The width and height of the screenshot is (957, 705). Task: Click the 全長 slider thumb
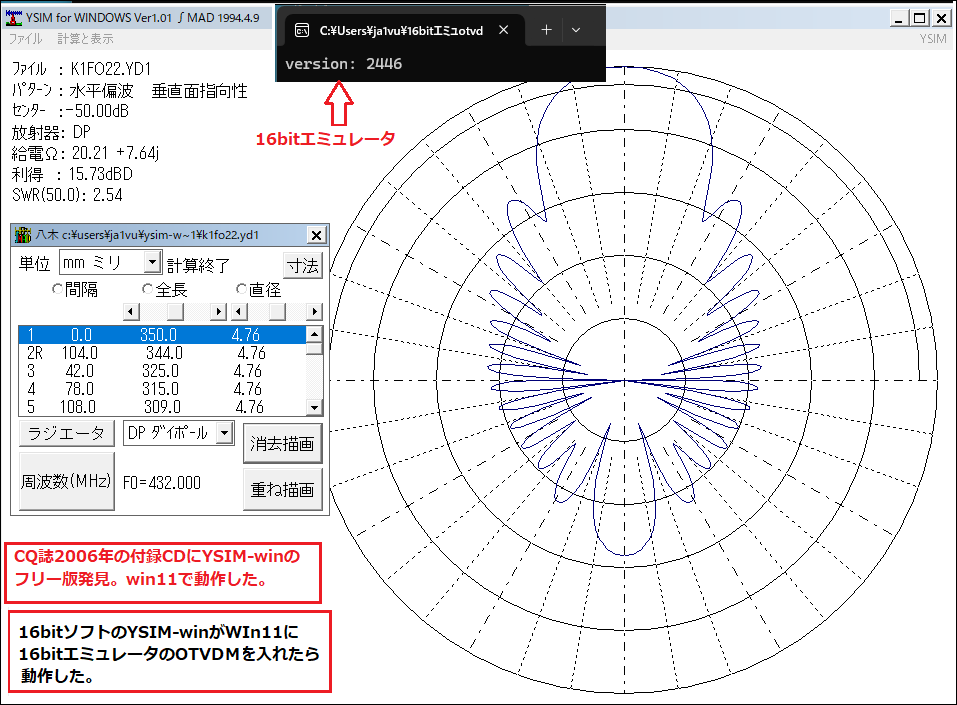pyautogui.click(x=175, y=312)
